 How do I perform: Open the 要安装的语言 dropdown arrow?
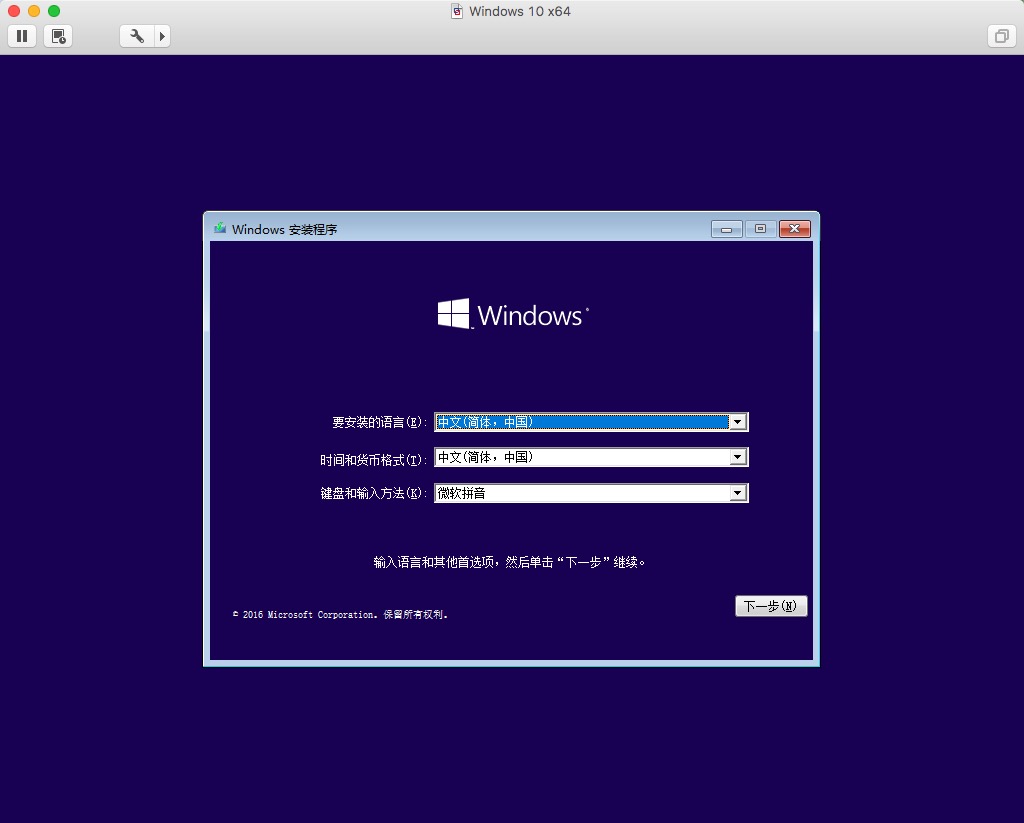coord(738,422)
